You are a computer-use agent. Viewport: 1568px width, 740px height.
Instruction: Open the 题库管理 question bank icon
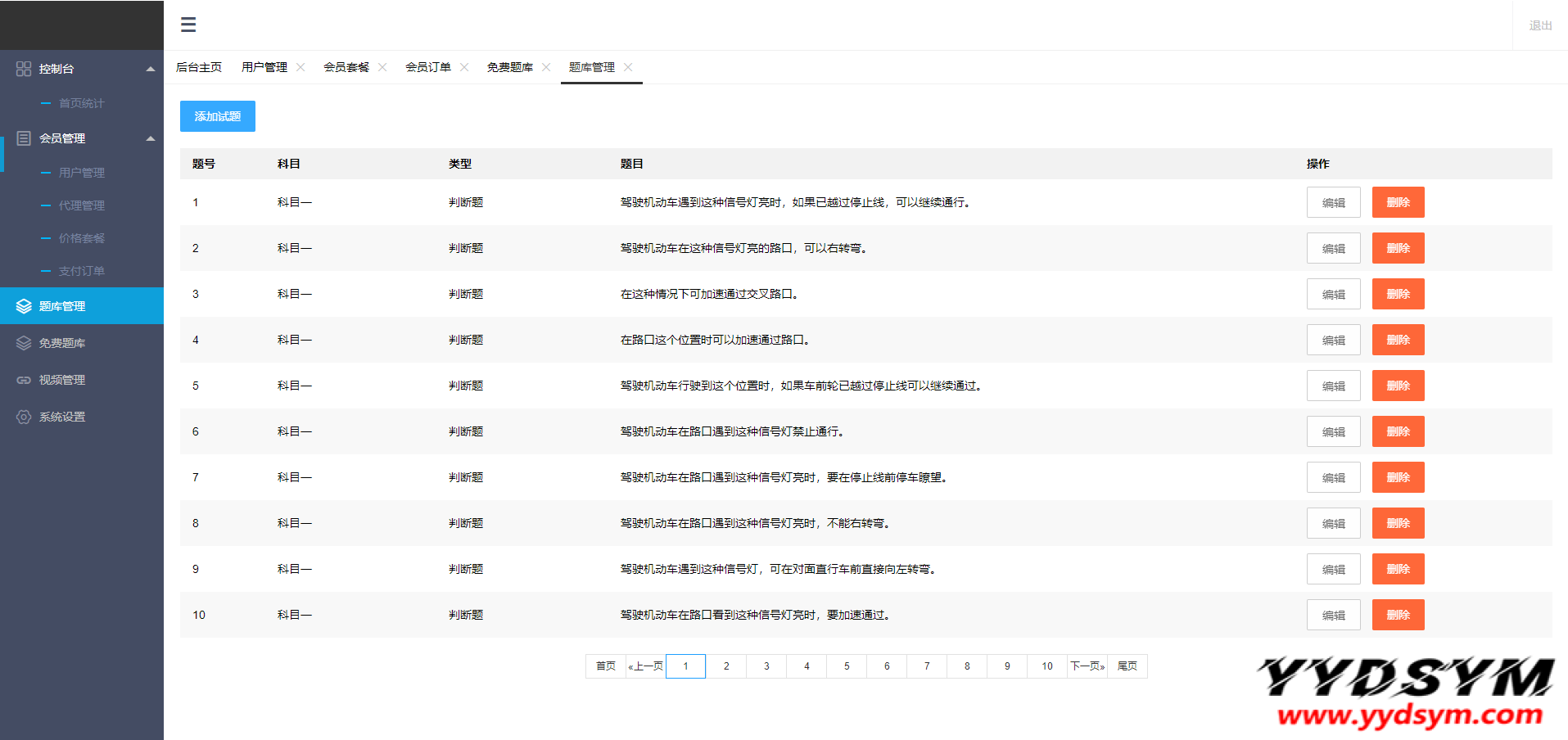pyautogui.click(x=23, y=305)
